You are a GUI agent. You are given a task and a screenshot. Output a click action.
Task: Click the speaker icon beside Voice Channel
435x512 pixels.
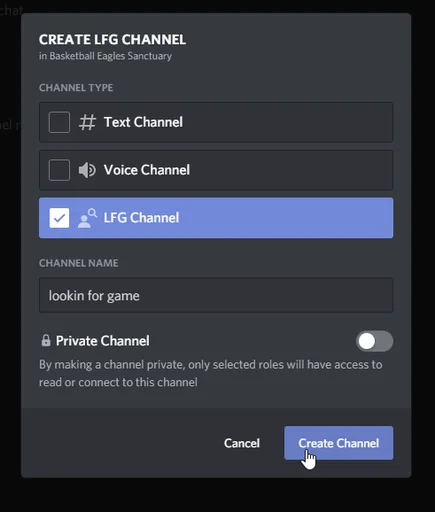tap(87, 170)
